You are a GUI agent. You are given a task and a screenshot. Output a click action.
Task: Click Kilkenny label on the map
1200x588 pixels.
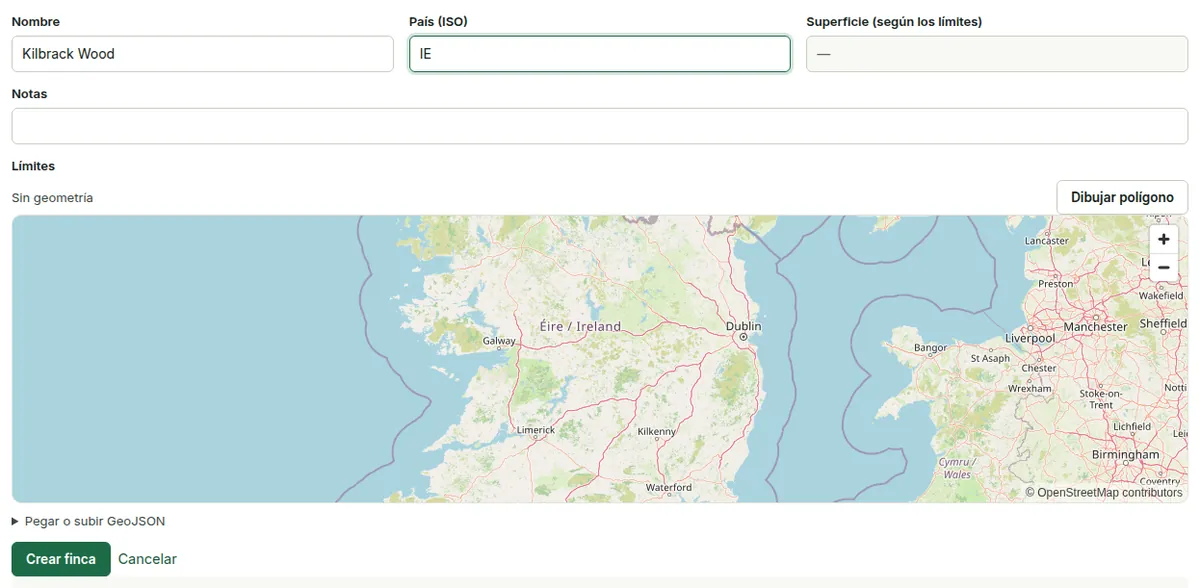click(x=657, y=432)
